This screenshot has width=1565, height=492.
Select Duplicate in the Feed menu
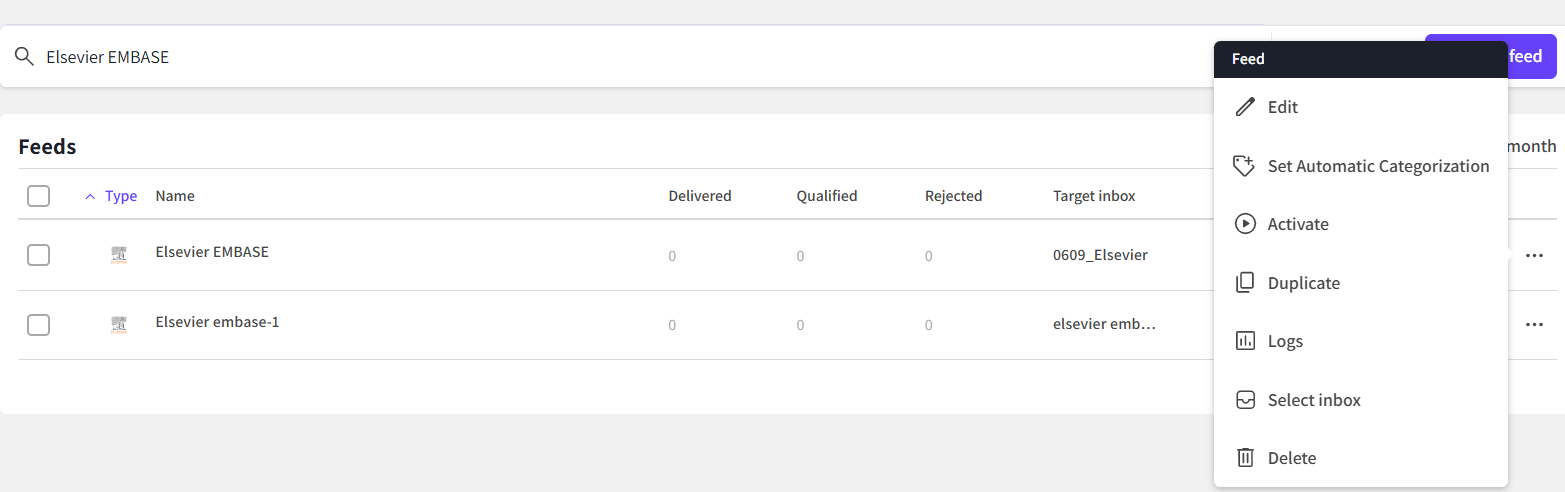(1303, 283)
